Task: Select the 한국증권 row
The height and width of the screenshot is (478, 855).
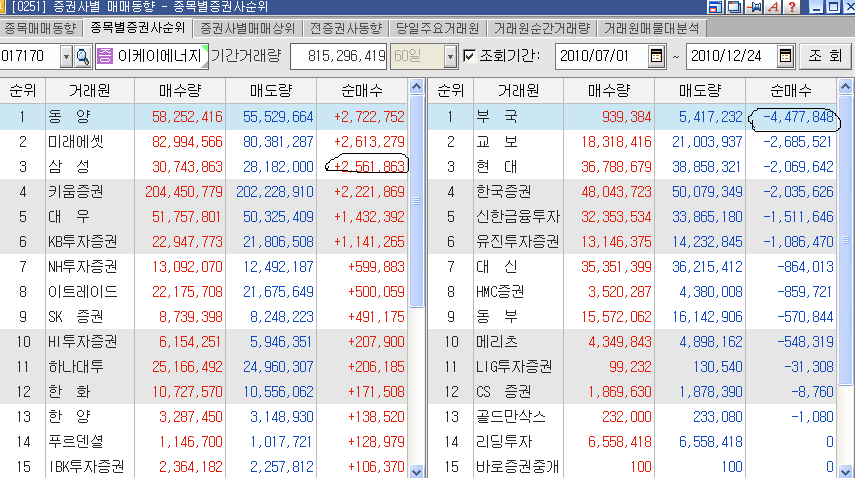Action: pos(632,192)
